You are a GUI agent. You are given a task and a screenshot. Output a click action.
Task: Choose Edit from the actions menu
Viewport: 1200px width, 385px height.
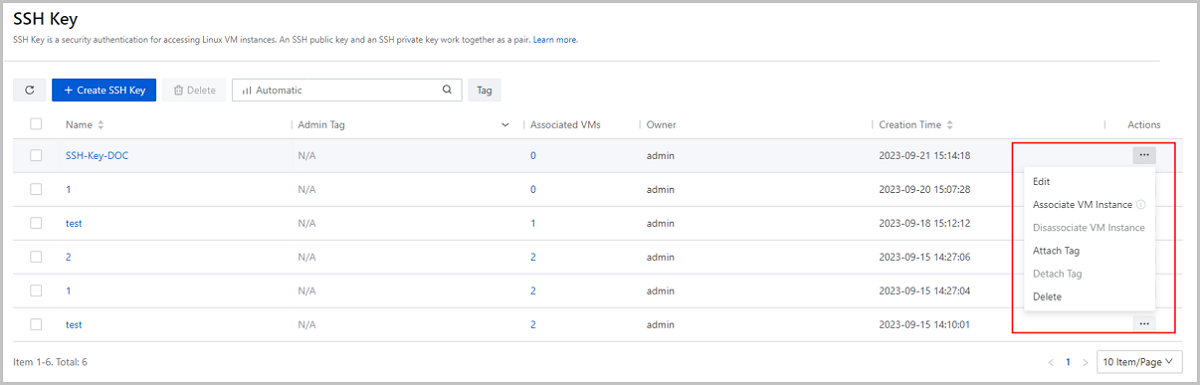pos(1041,182)
